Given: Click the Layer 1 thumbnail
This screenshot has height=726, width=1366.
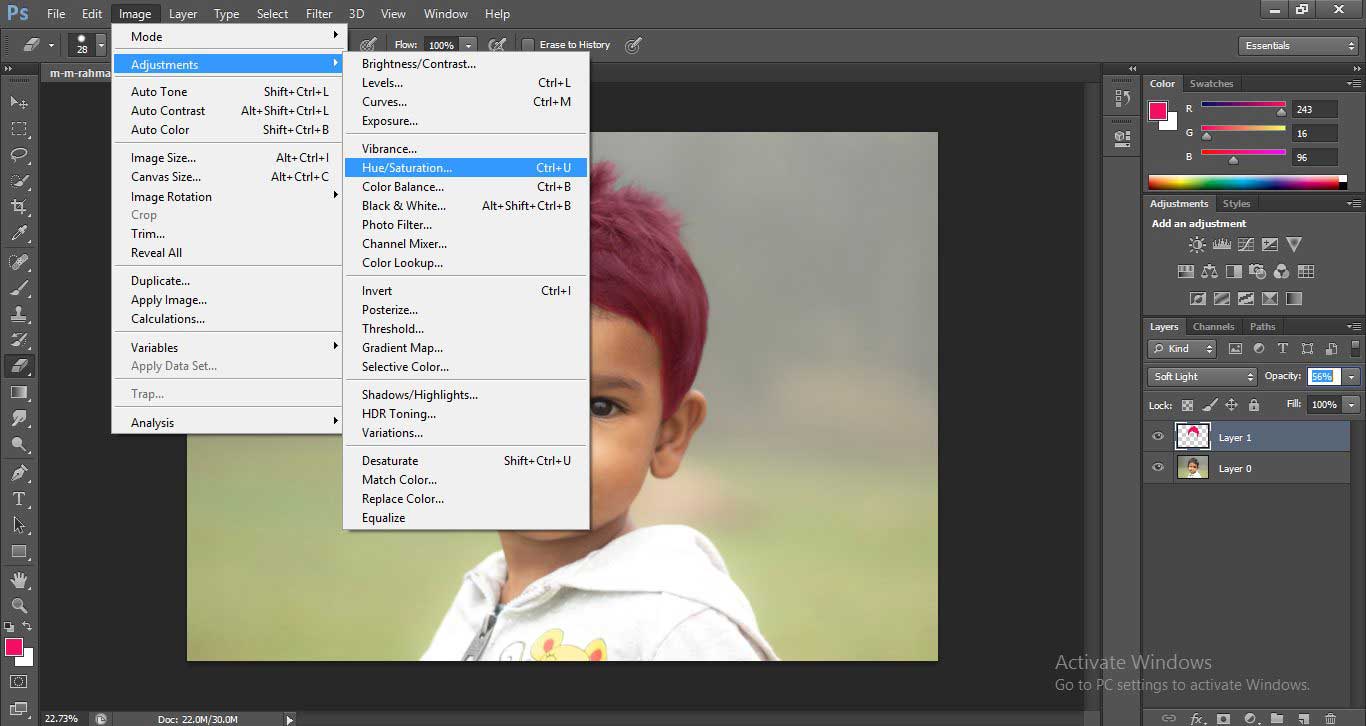Looking at the screenshot, I should (x=1193, y=437).
